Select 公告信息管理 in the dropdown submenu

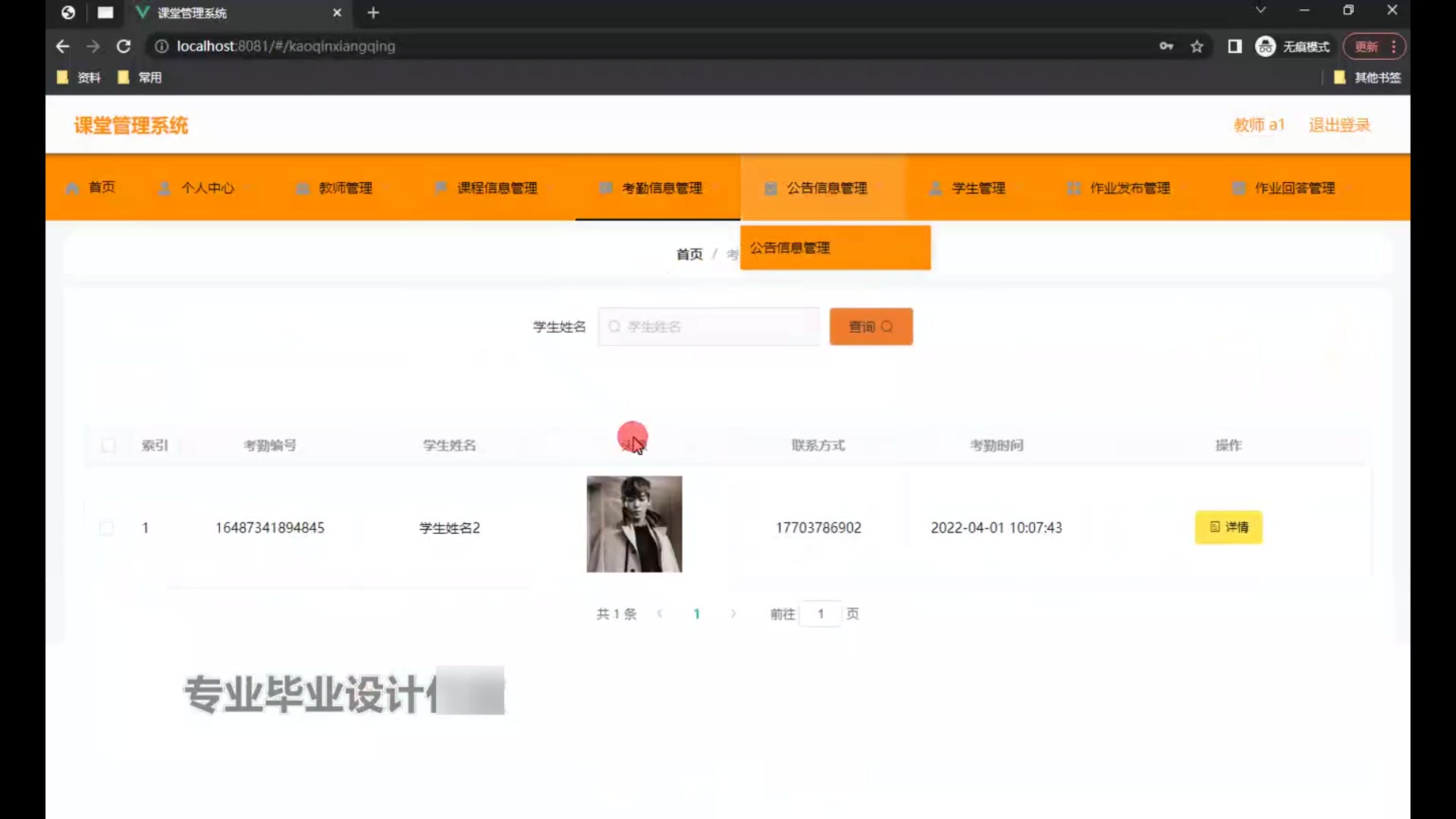(835, 248)
